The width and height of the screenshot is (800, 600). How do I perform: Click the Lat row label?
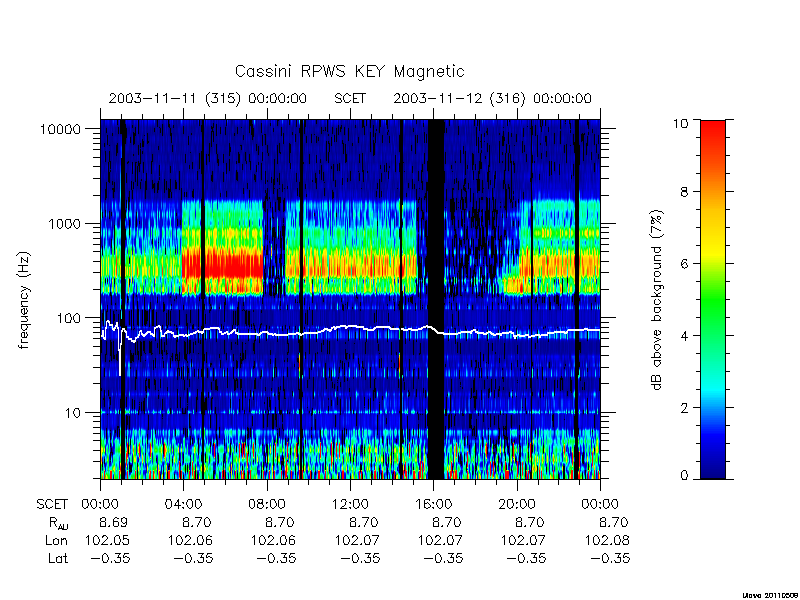click(58, 558)
